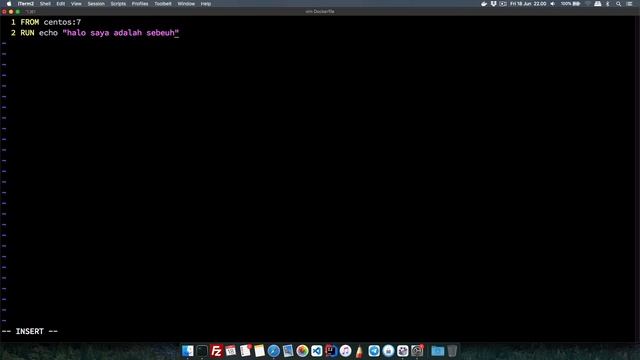Open the pencil drawing app in dock
The height and width of the screenshot is (360, 640).
tap(359, 351)
